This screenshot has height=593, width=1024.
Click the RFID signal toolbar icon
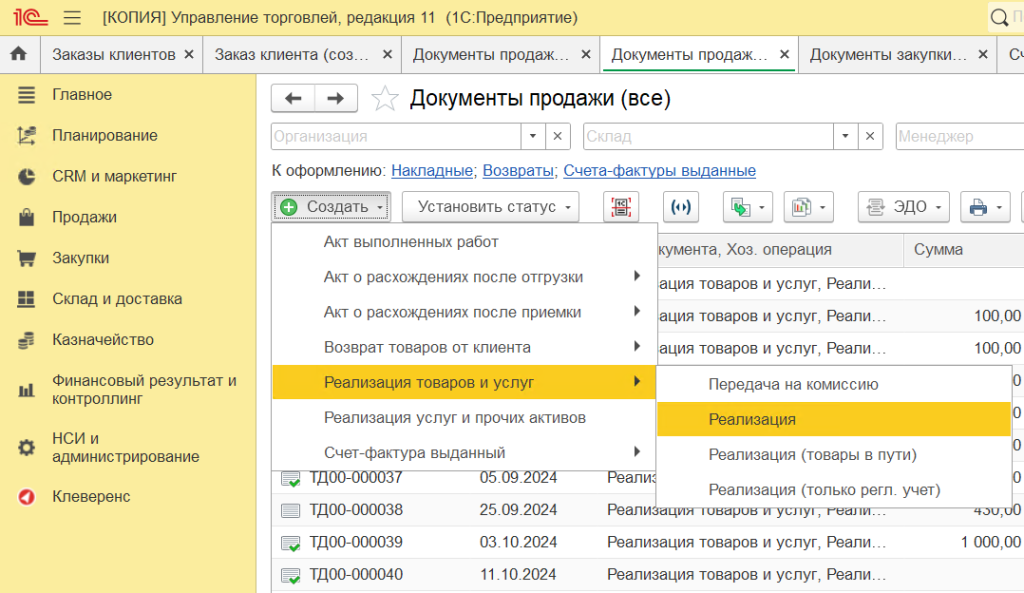pyautogui.click(x=680, y=207)
